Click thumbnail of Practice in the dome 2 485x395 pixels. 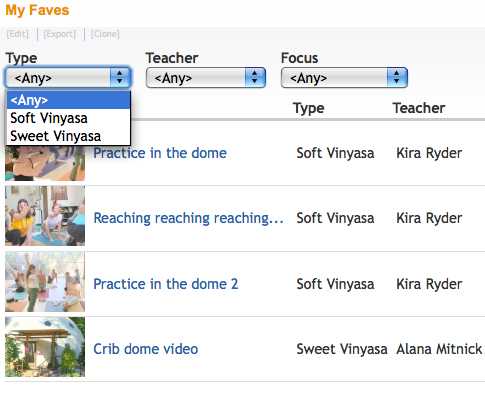[x=45, y=282]
